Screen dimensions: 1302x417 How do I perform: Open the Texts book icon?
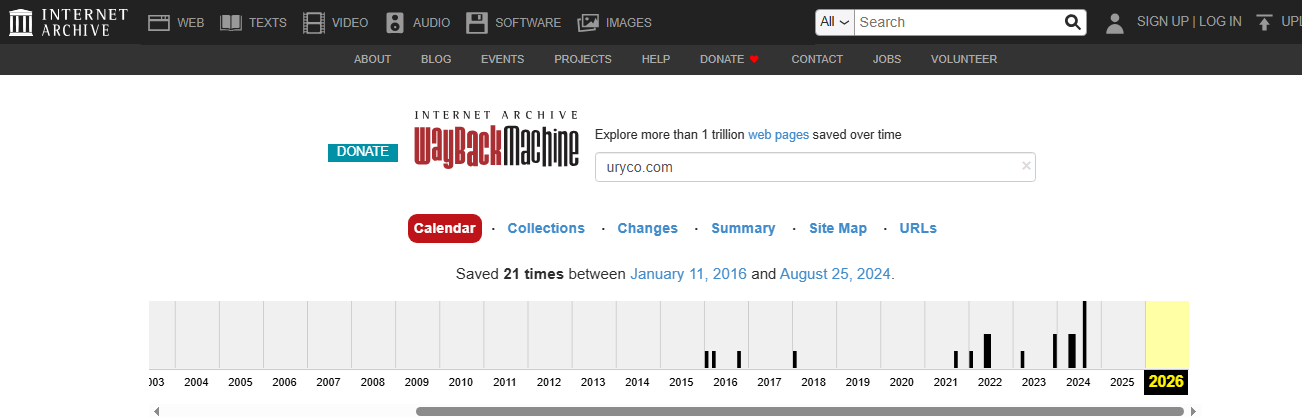click(231, 22)
